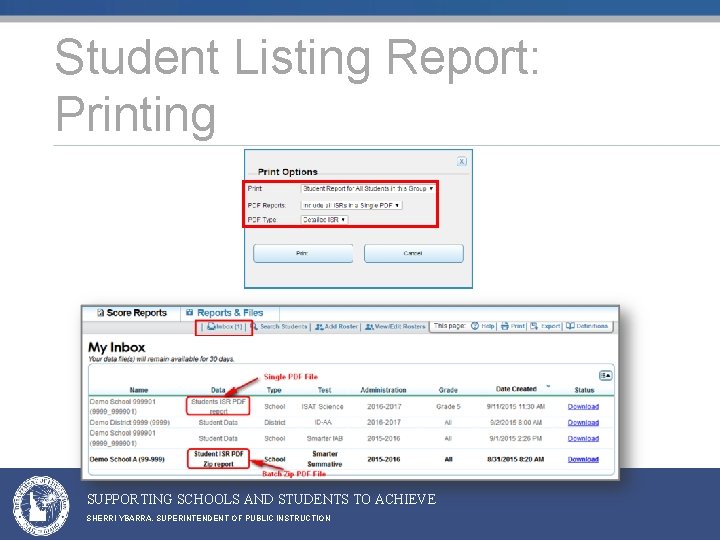Image resolution: width=720 pixels, height=540 pixels.
Task: Select the Student ISR PDF Zip report cell
Action: pyautogui.click(x=218, y=459)
